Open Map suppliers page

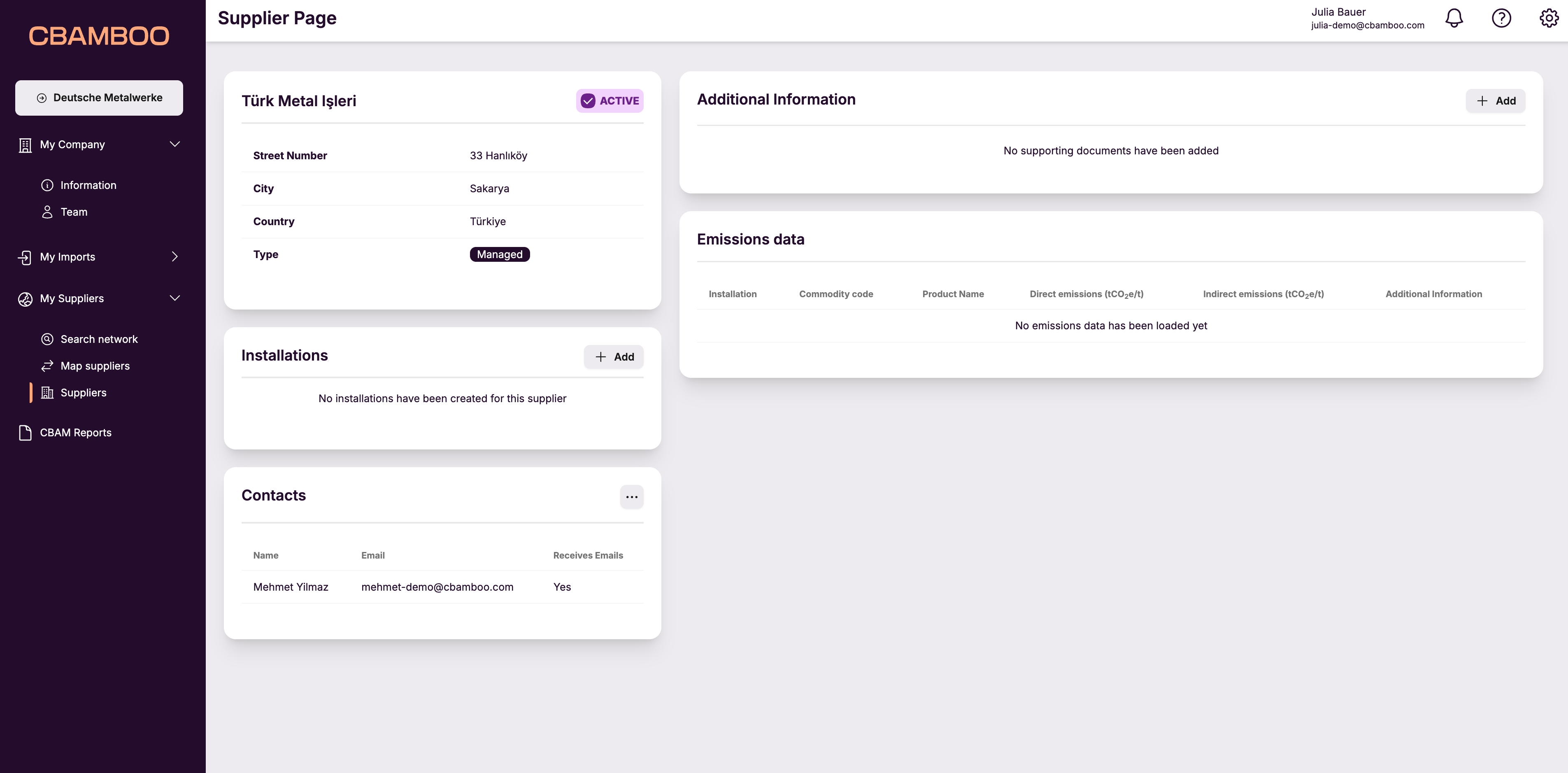[x=95, y=366]
